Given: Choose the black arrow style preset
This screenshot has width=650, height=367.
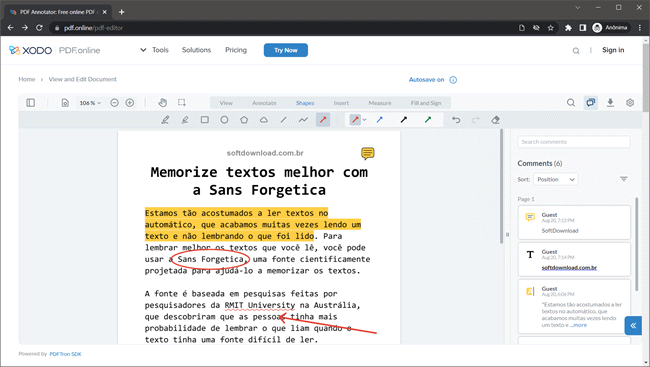Looking at the screenshot, I should [x=404, y=120].
